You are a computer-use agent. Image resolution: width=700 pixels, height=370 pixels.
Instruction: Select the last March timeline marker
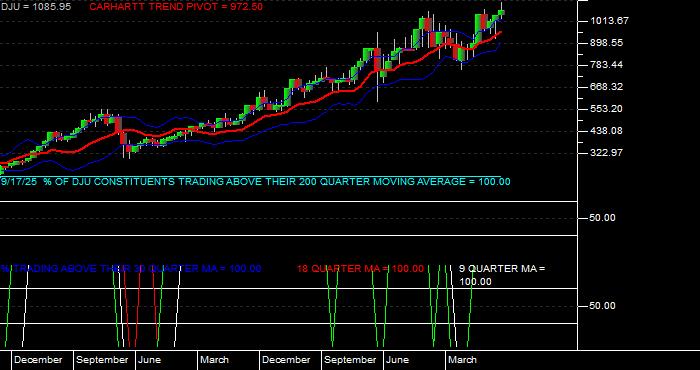(462, 360)
